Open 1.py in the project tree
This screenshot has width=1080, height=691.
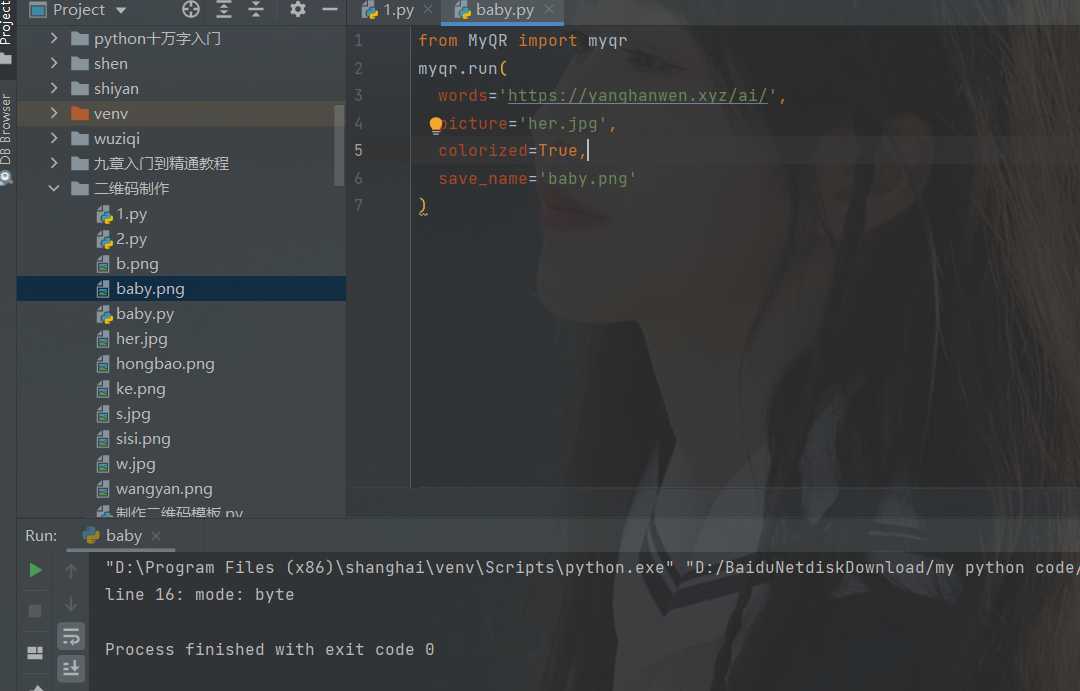131,214
